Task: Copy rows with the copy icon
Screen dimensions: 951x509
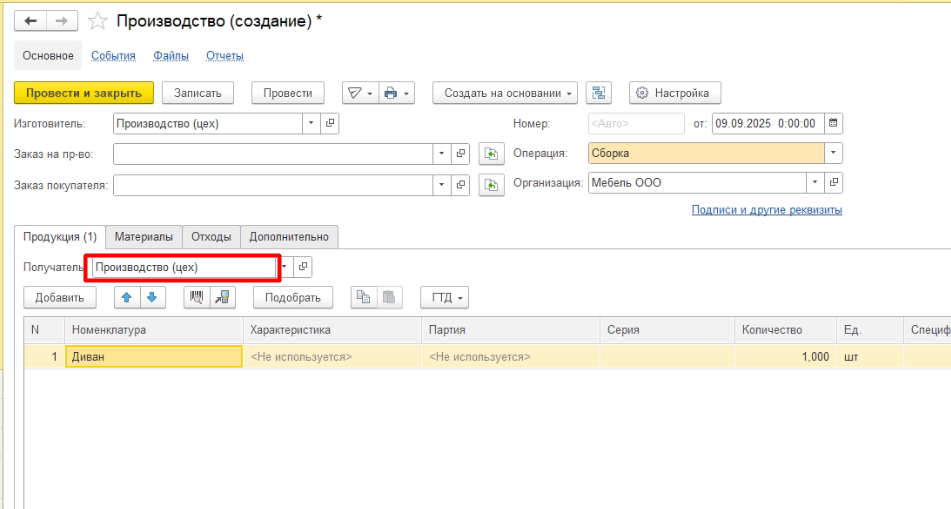Action: tap(363, 297)
